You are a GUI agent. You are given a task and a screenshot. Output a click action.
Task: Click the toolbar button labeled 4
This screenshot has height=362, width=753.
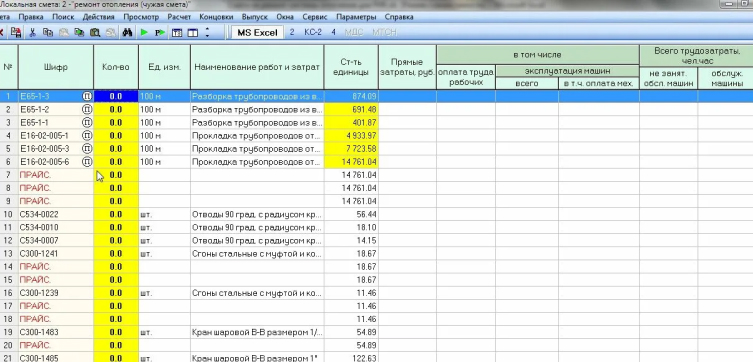333,33
